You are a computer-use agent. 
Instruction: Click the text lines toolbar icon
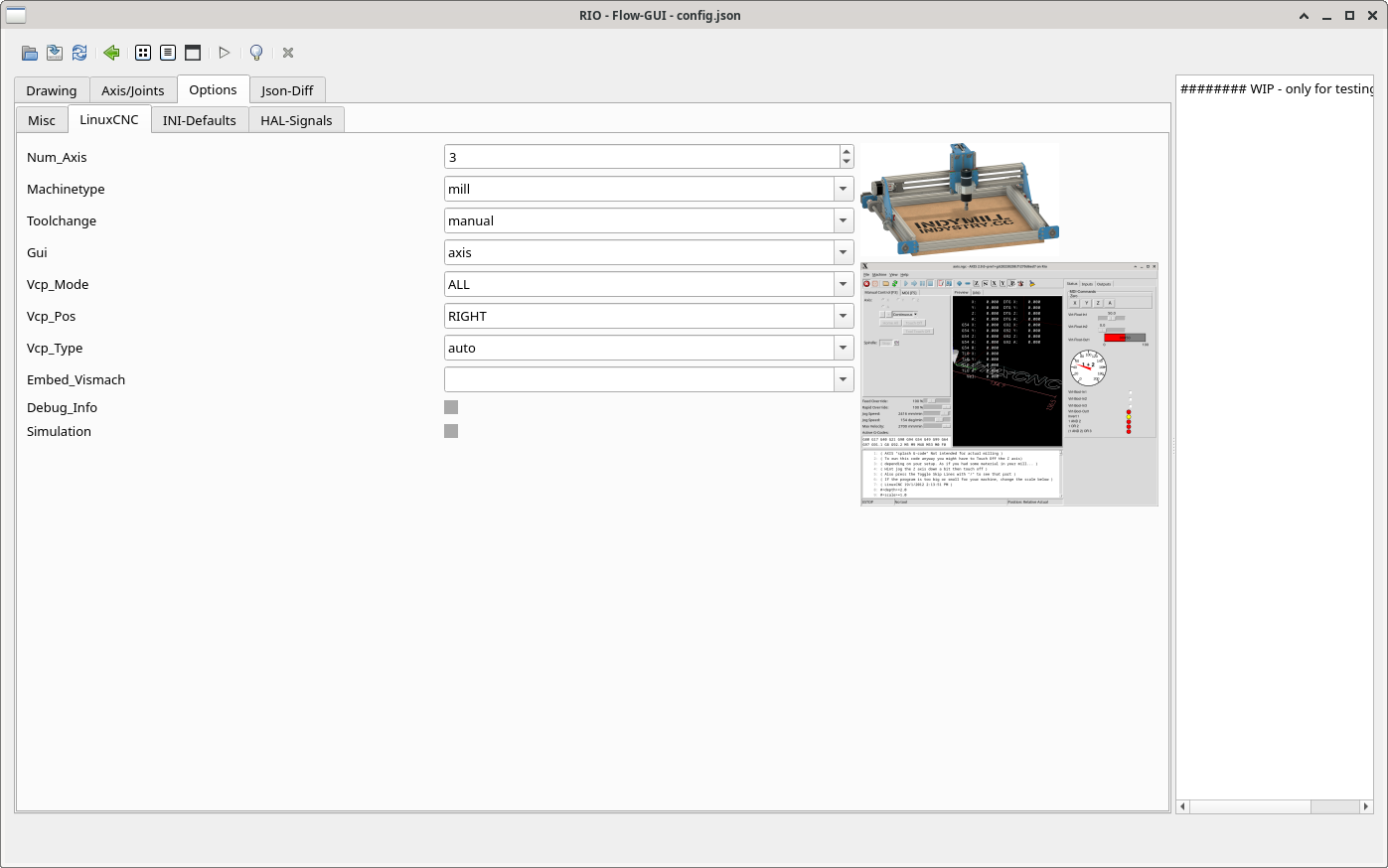(168, 53)
